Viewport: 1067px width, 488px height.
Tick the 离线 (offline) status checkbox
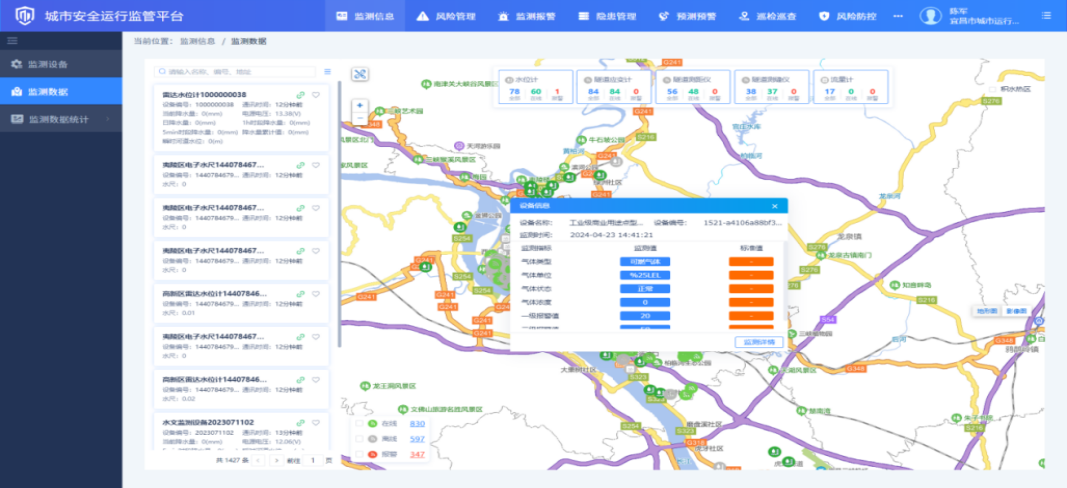[360, 439]
